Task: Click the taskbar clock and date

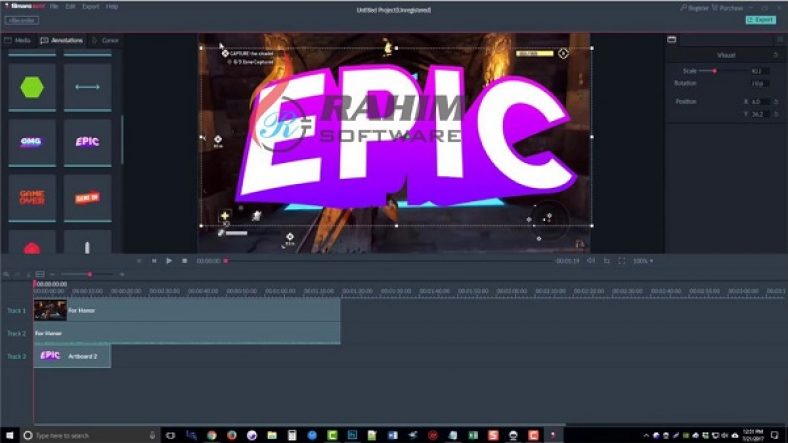Action: (753, 435)
